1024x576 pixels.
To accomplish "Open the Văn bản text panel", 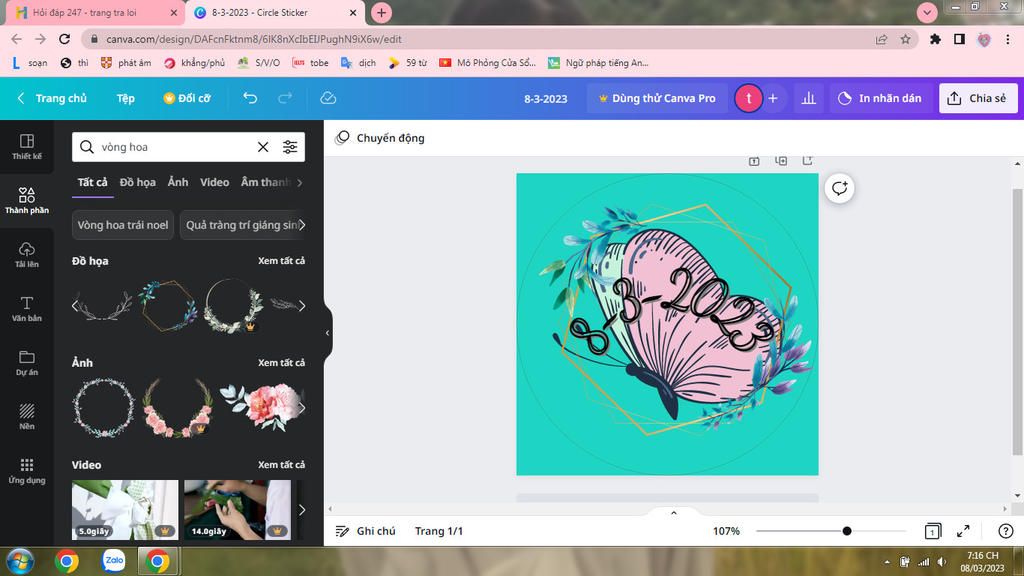I will tap(27, 309).
